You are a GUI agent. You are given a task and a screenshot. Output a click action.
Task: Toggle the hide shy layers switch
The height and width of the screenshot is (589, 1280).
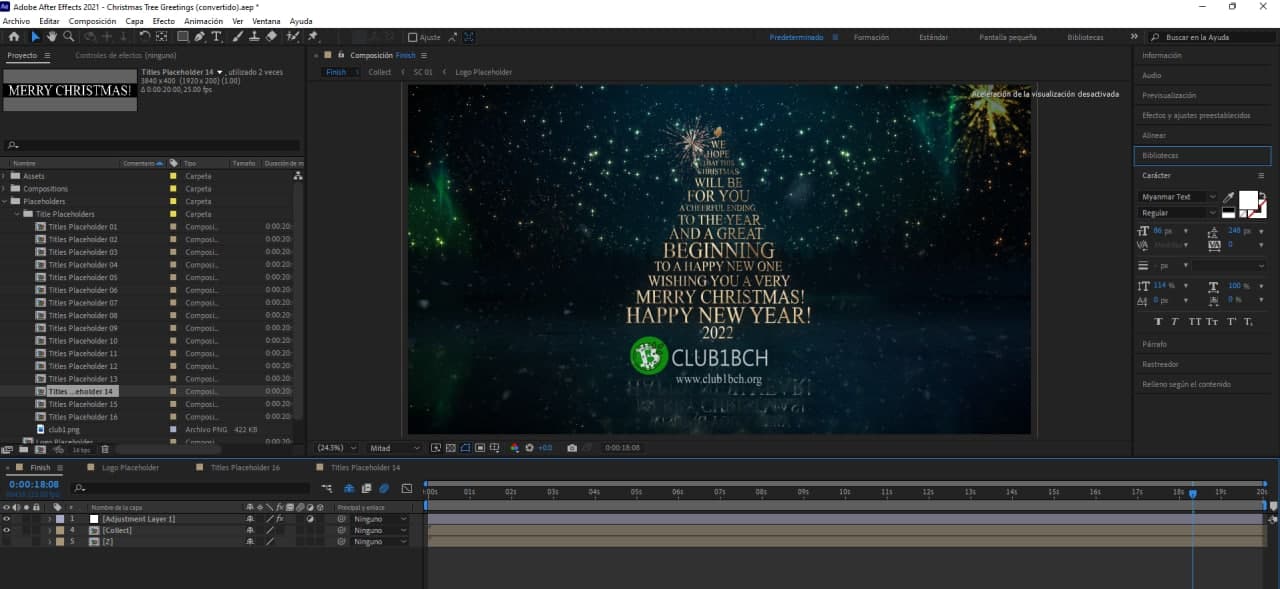[x=349, y=488]
